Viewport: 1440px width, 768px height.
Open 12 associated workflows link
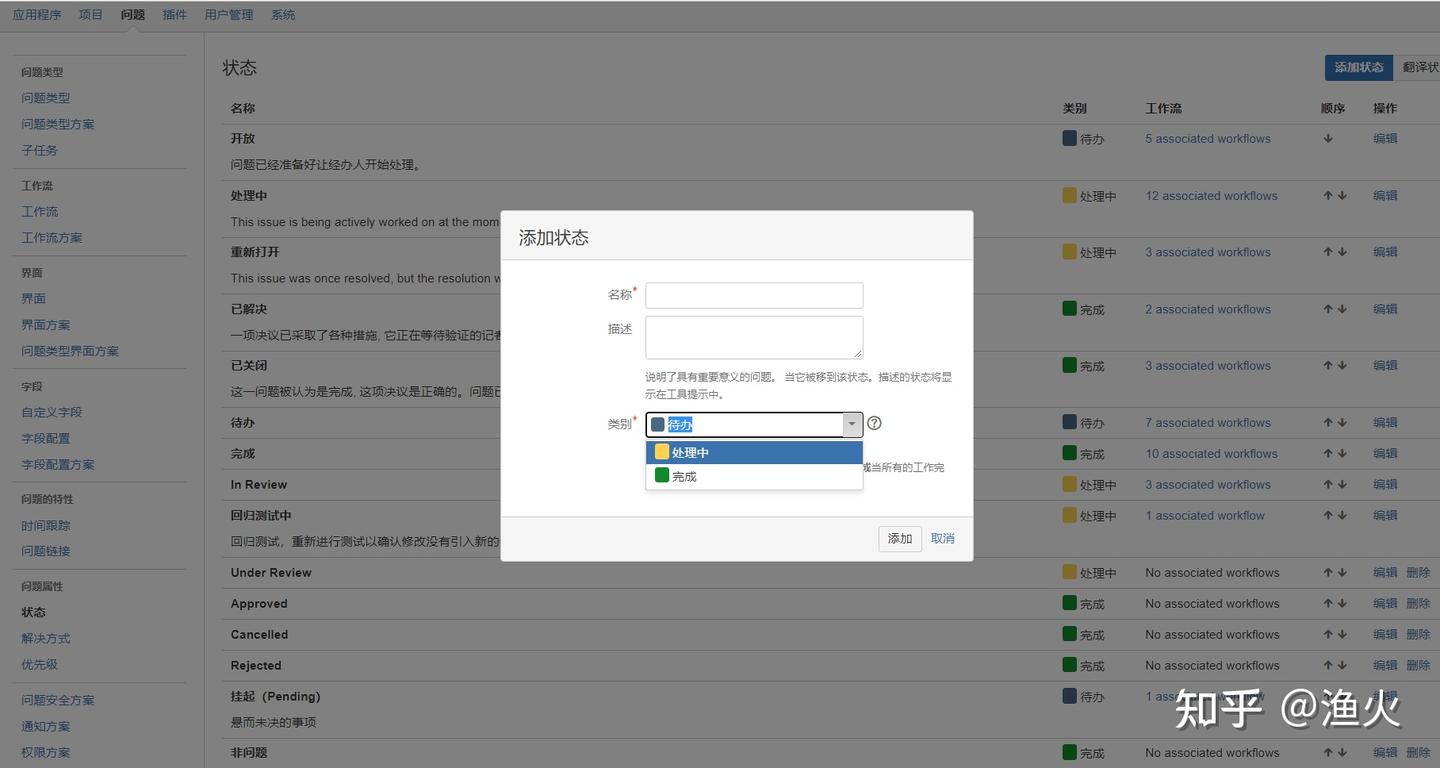(1211, 196)
